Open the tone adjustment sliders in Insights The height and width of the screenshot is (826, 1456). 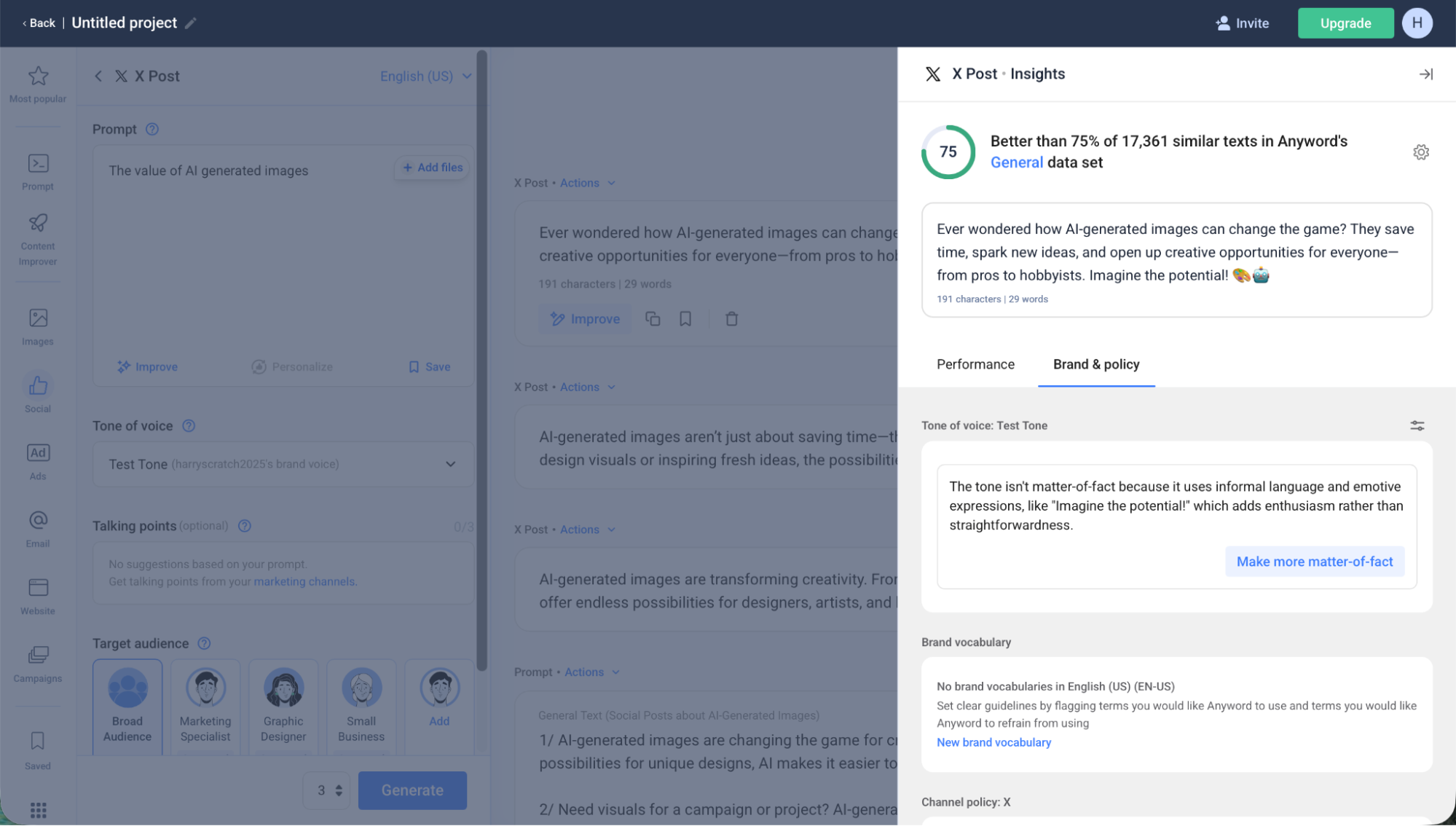click(x=1417, y=425)
